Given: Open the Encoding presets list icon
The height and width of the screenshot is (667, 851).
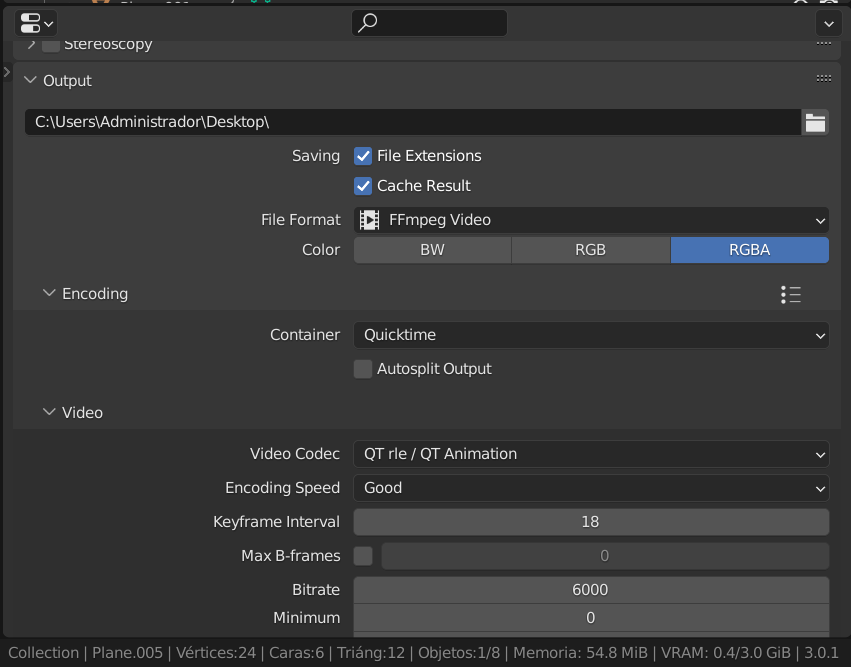Looking at the screenshot, I should click(791, 294).
